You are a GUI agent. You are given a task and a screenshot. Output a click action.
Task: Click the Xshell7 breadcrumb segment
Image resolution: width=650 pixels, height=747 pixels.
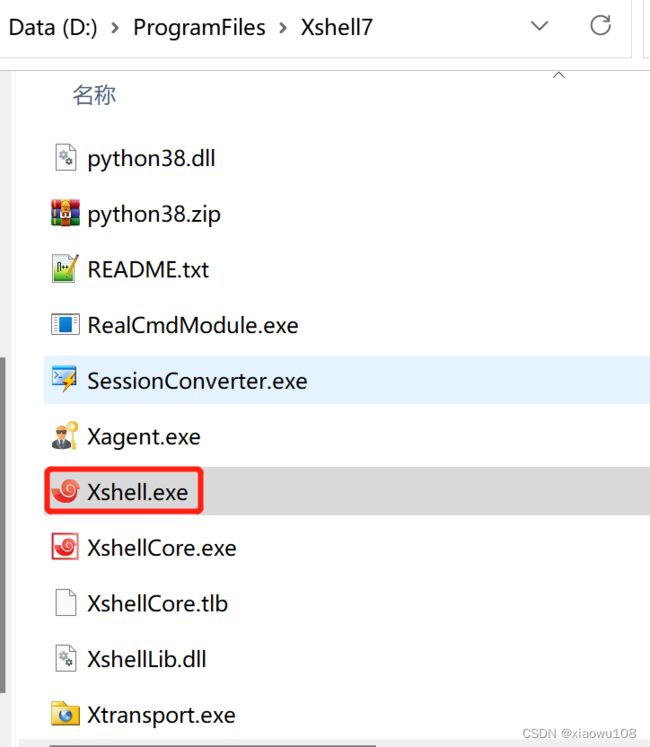[x=336, y=27]
